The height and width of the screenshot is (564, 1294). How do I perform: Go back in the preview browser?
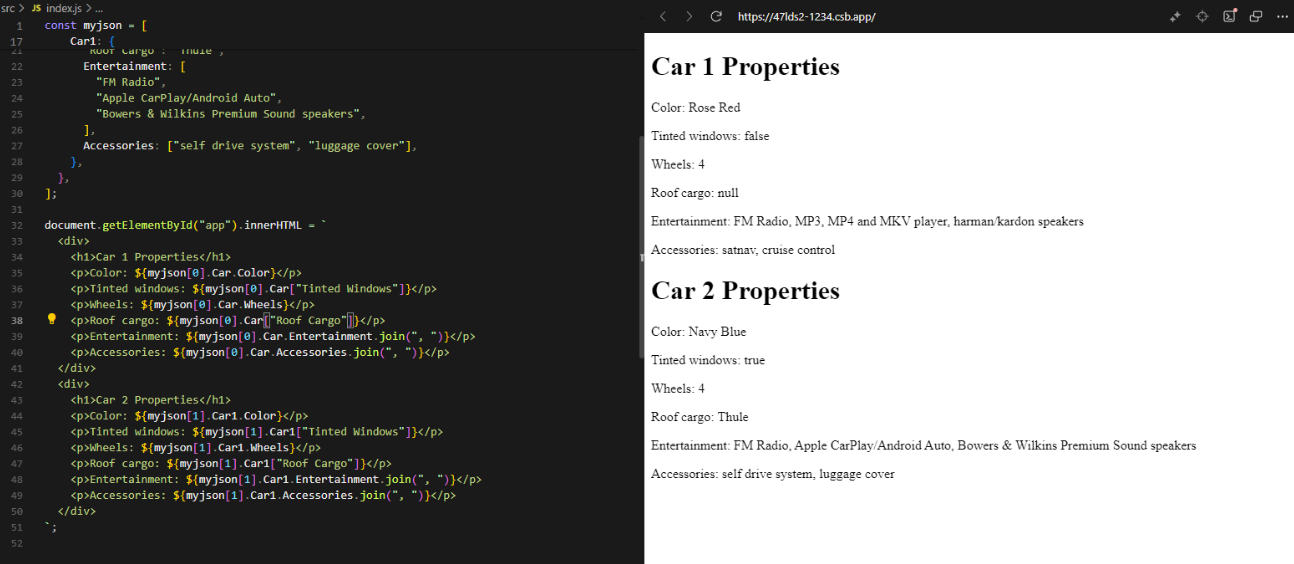[663, 16]
